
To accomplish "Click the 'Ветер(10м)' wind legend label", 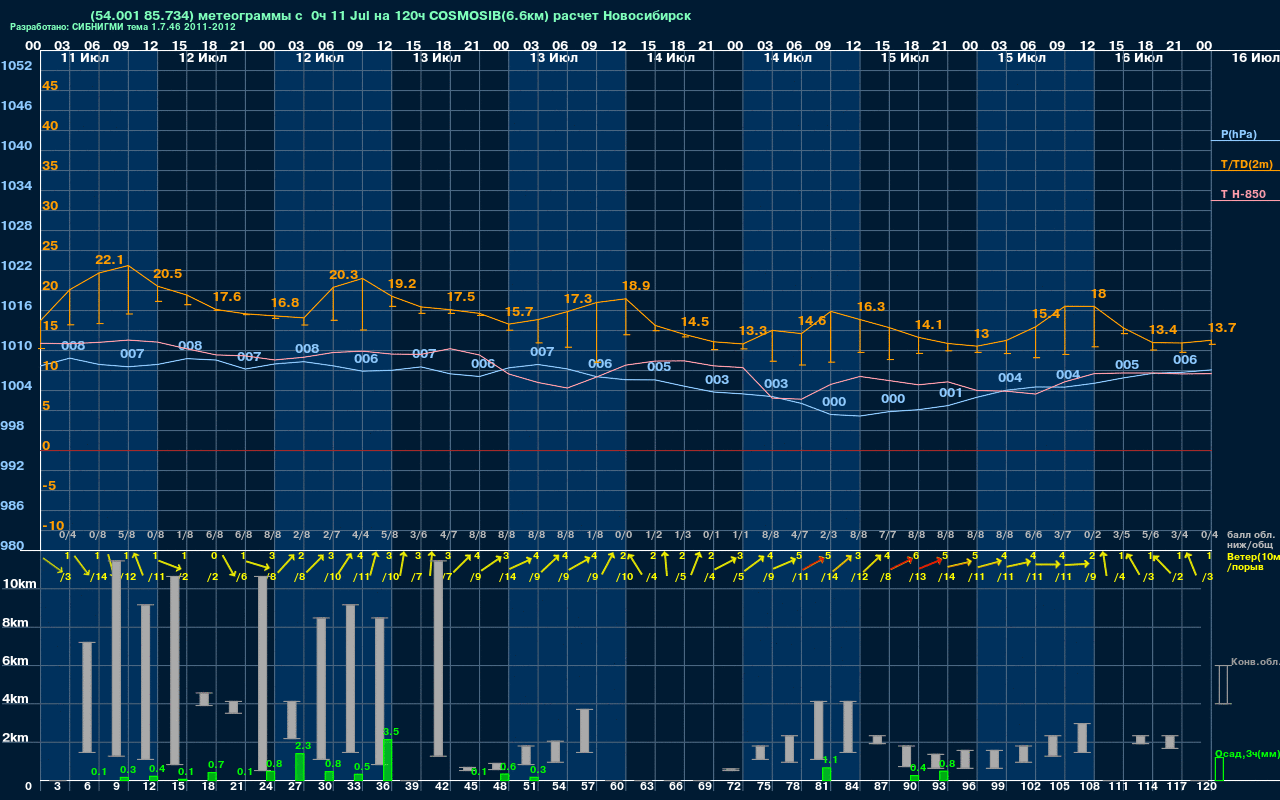I will pos(1252,556).
